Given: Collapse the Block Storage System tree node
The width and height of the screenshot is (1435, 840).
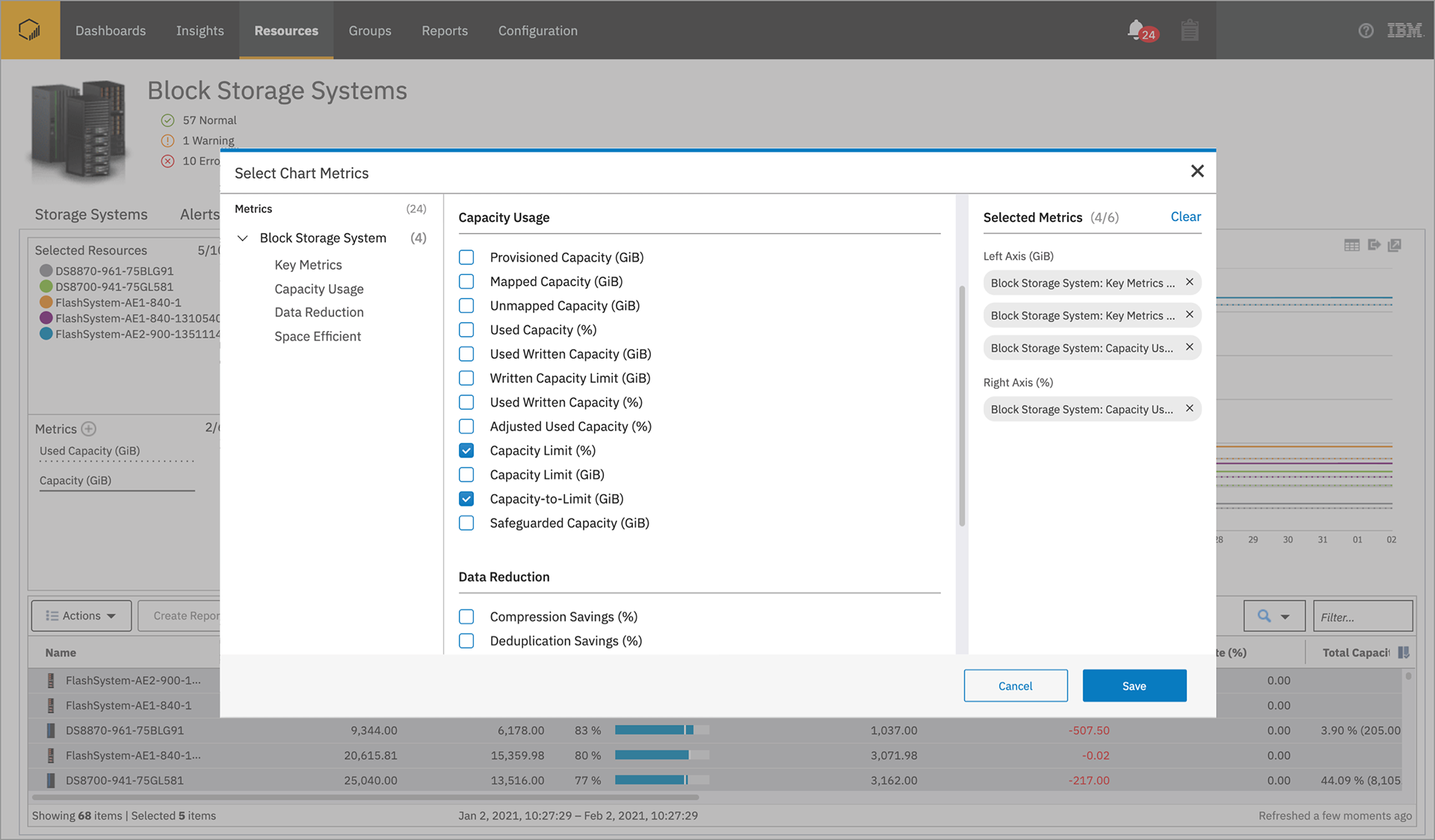Looking at the screenshot, I should tap(242, 238).
